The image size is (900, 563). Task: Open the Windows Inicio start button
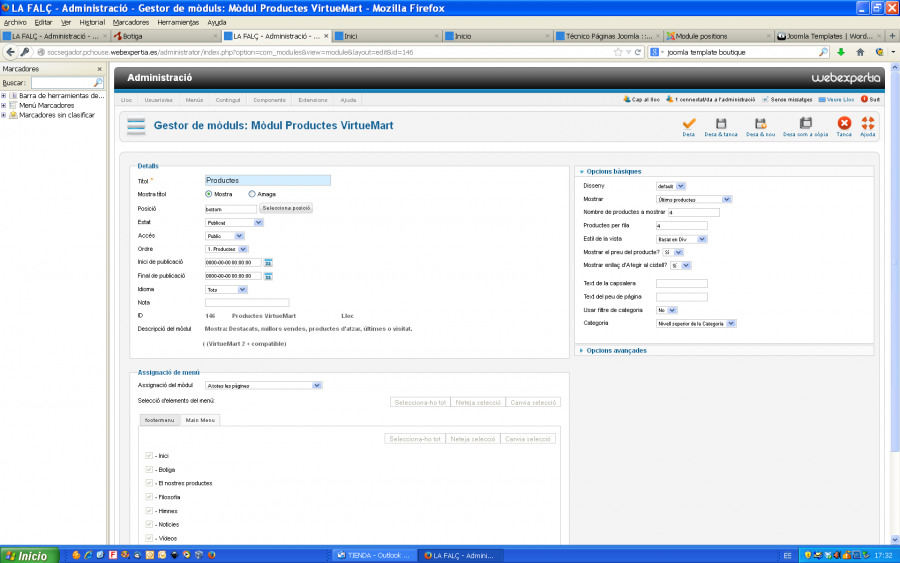click(29, 556)
